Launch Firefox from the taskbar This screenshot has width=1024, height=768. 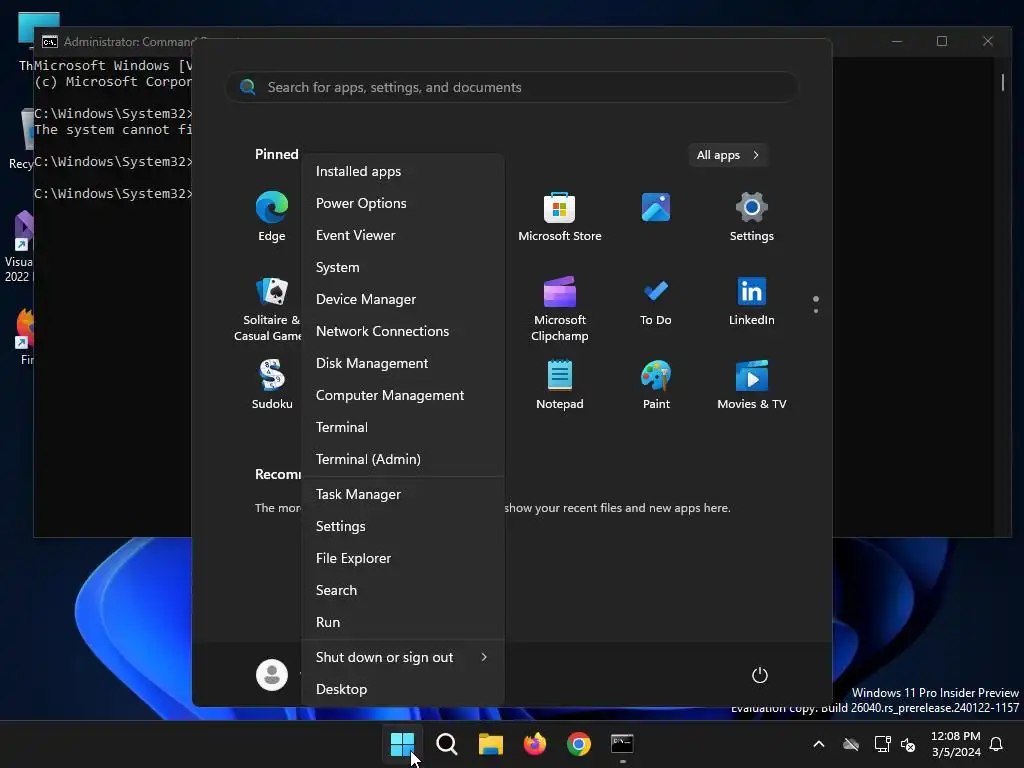tap(535, 744)
